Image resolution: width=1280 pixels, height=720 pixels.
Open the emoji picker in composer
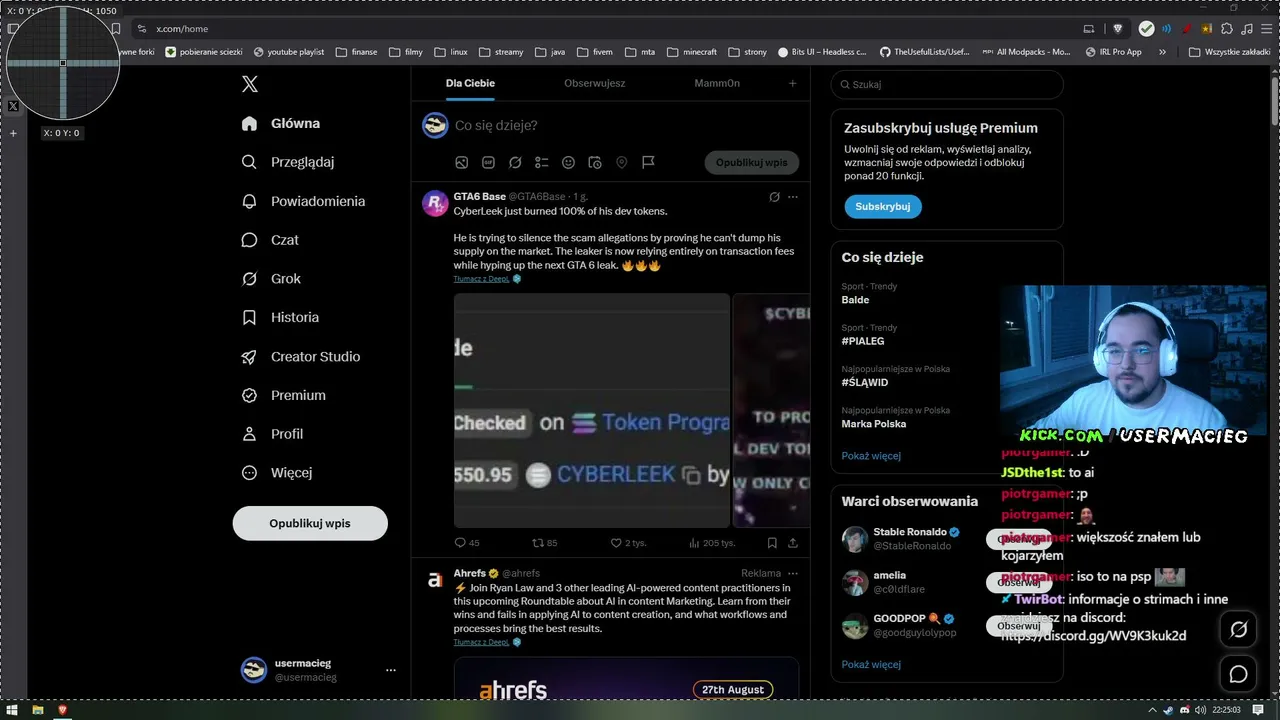[568, 162]
